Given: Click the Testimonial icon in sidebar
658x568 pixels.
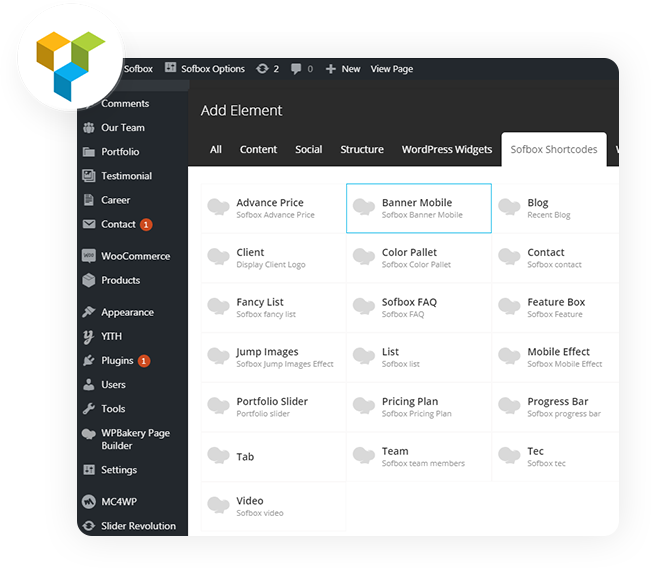Looking at the screenshot, I should tap(89, 176).
